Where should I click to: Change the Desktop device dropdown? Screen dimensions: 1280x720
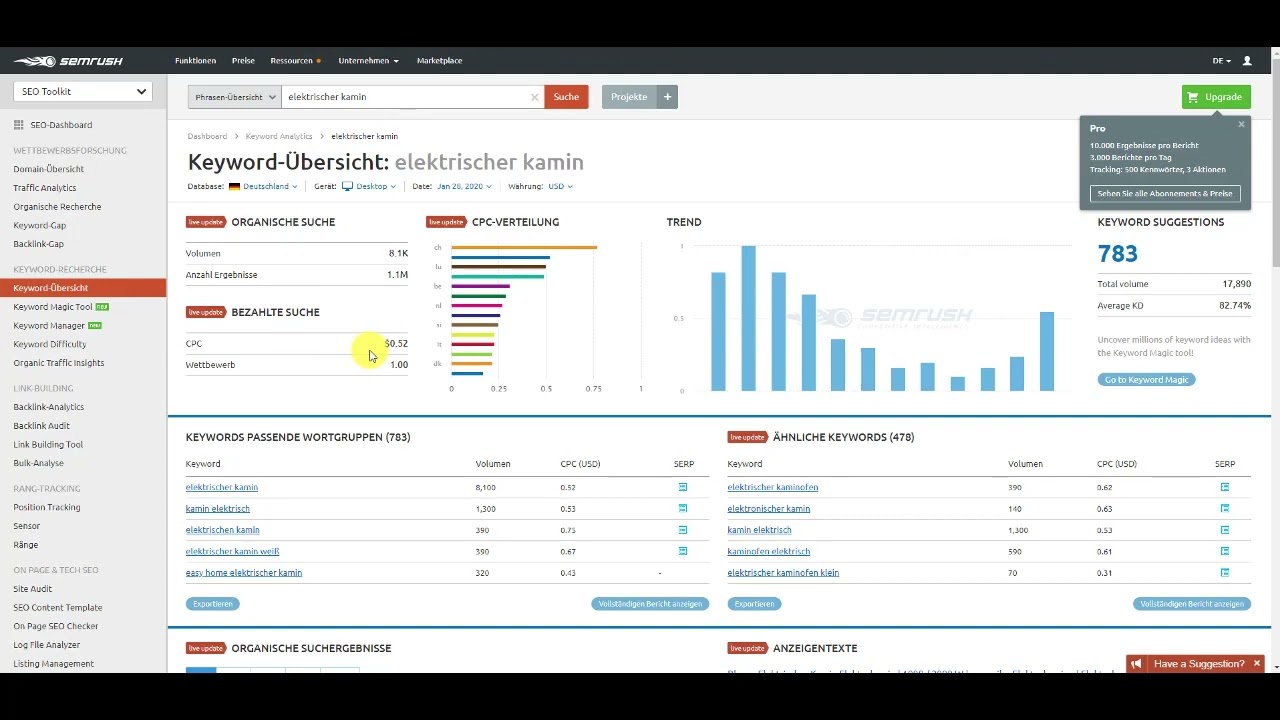[376, 186]
